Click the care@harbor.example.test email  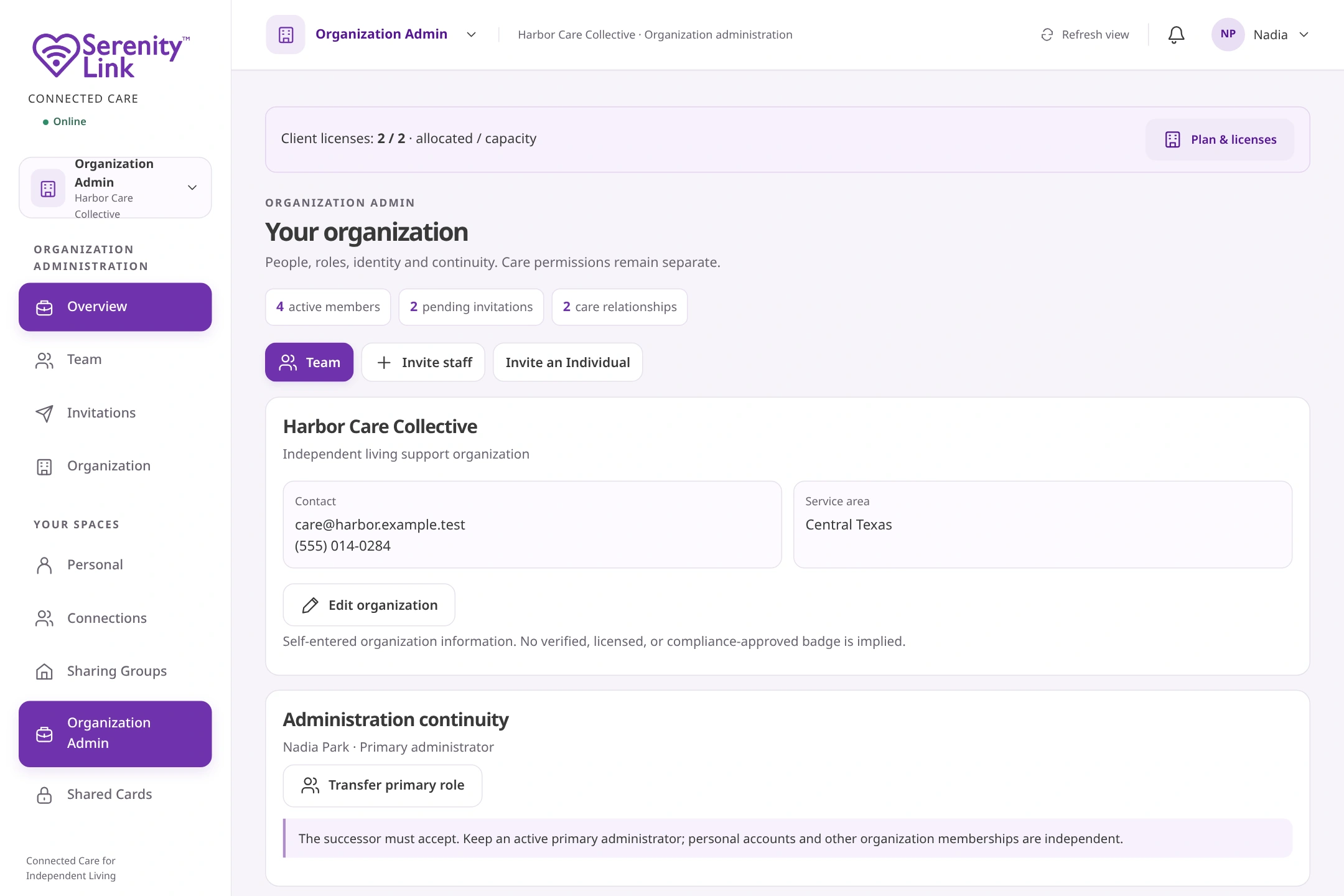[x=380, y=525]
